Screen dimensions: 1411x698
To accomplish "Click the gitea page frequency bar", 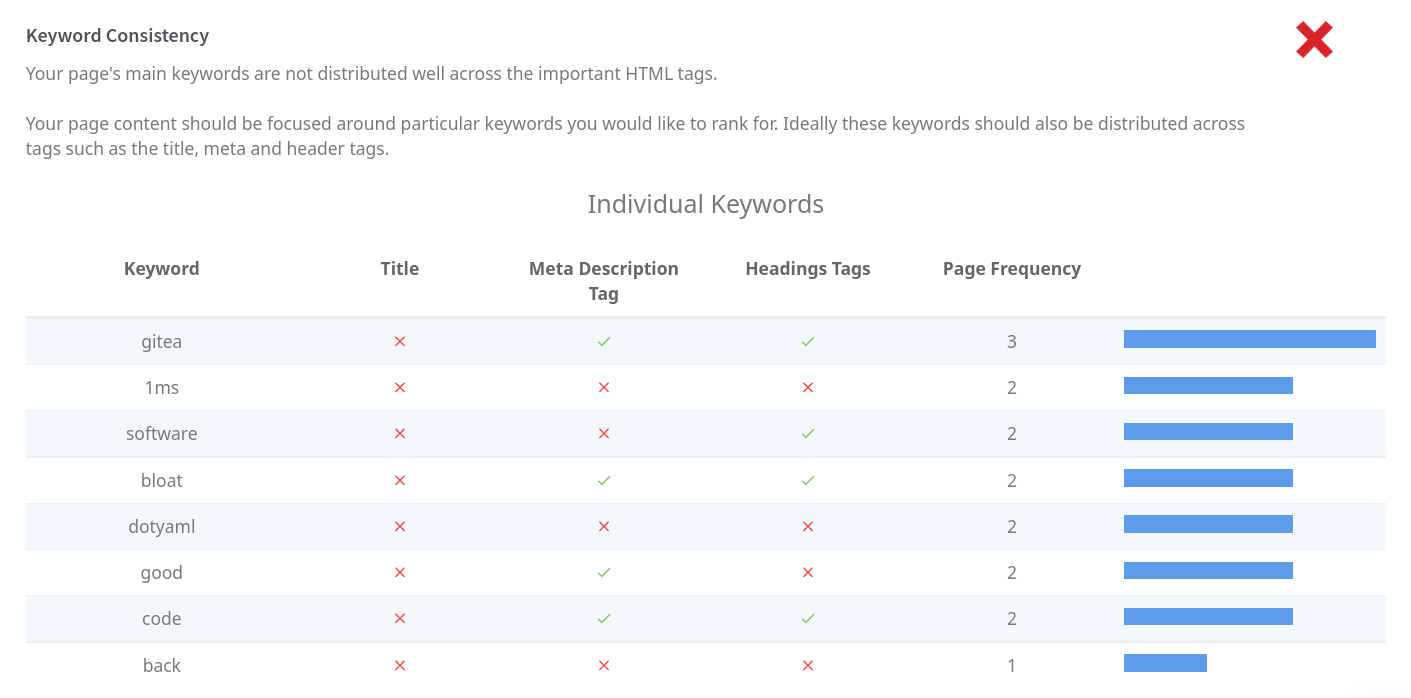I will [x=1249, y=339].
